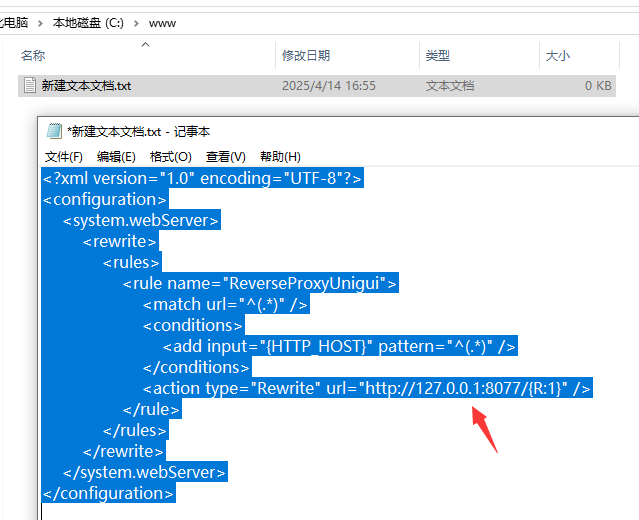The width and height of the screenshot is (639, 520).
Task: Sort files by 修改日期 column header
Action: coord(306,56)
